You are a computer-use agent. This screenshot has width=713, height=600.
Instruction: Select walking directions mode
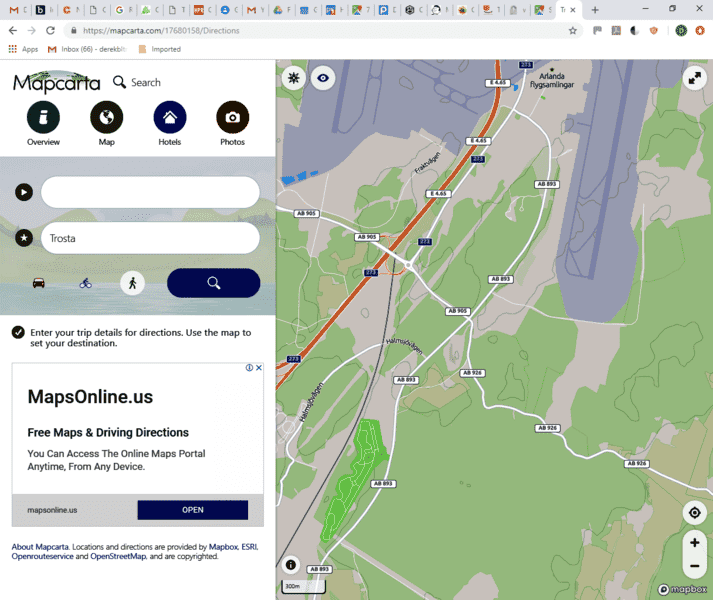point(132,283)
